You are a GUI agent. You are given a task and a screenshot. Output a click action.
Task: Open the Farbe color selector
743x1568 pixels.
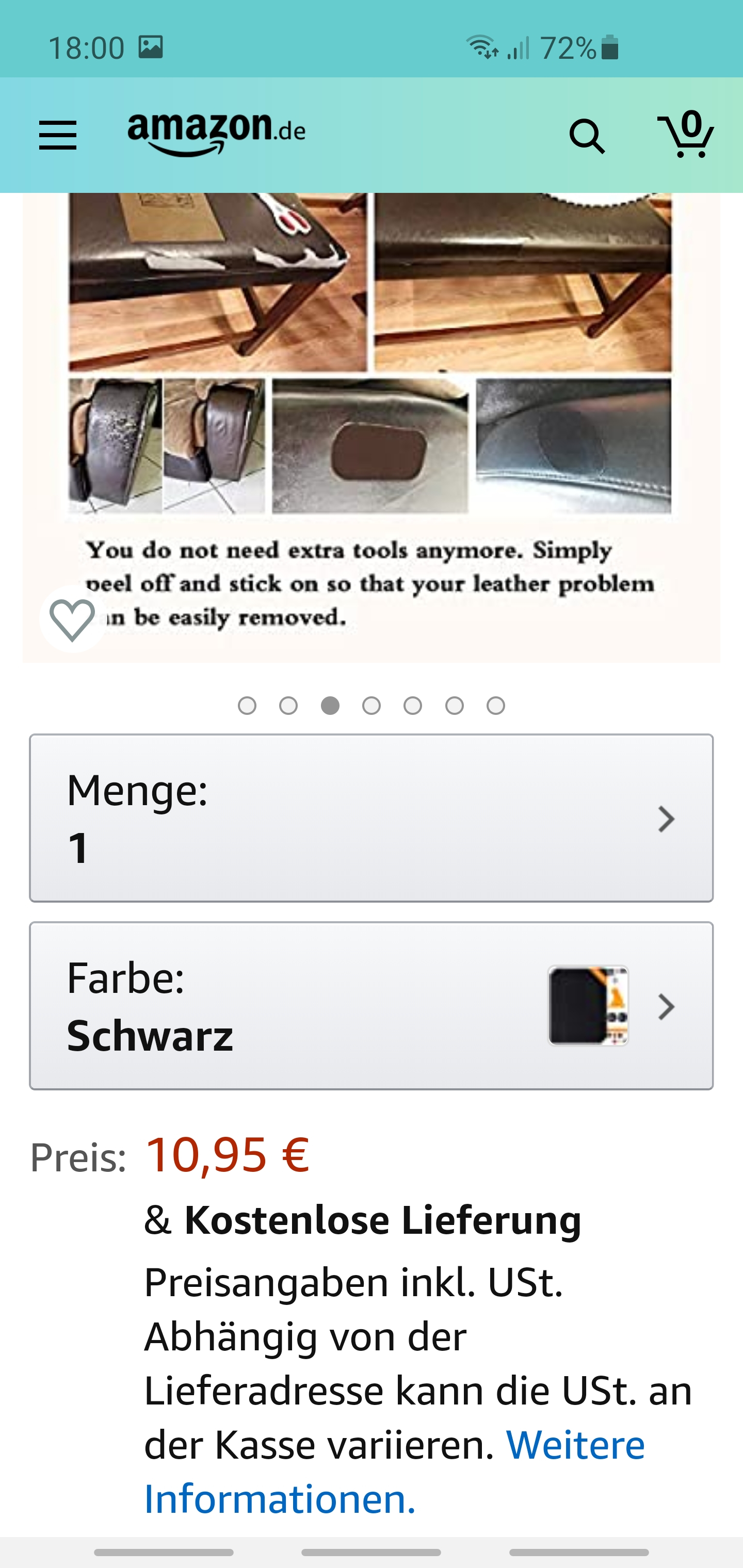pos(304,1006)
